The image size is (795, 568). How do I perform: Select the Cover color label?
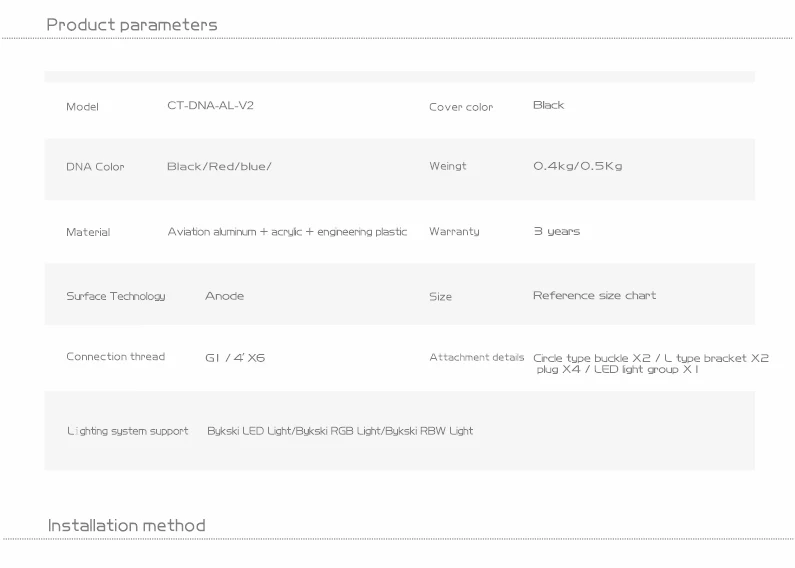point(461,107)
